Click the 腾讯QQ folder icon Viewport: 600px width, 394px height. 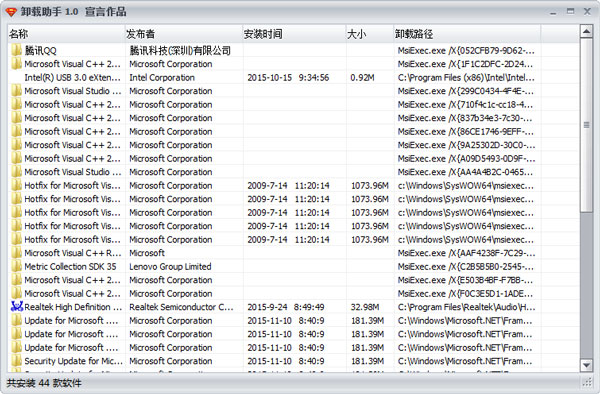pos(16,50)
